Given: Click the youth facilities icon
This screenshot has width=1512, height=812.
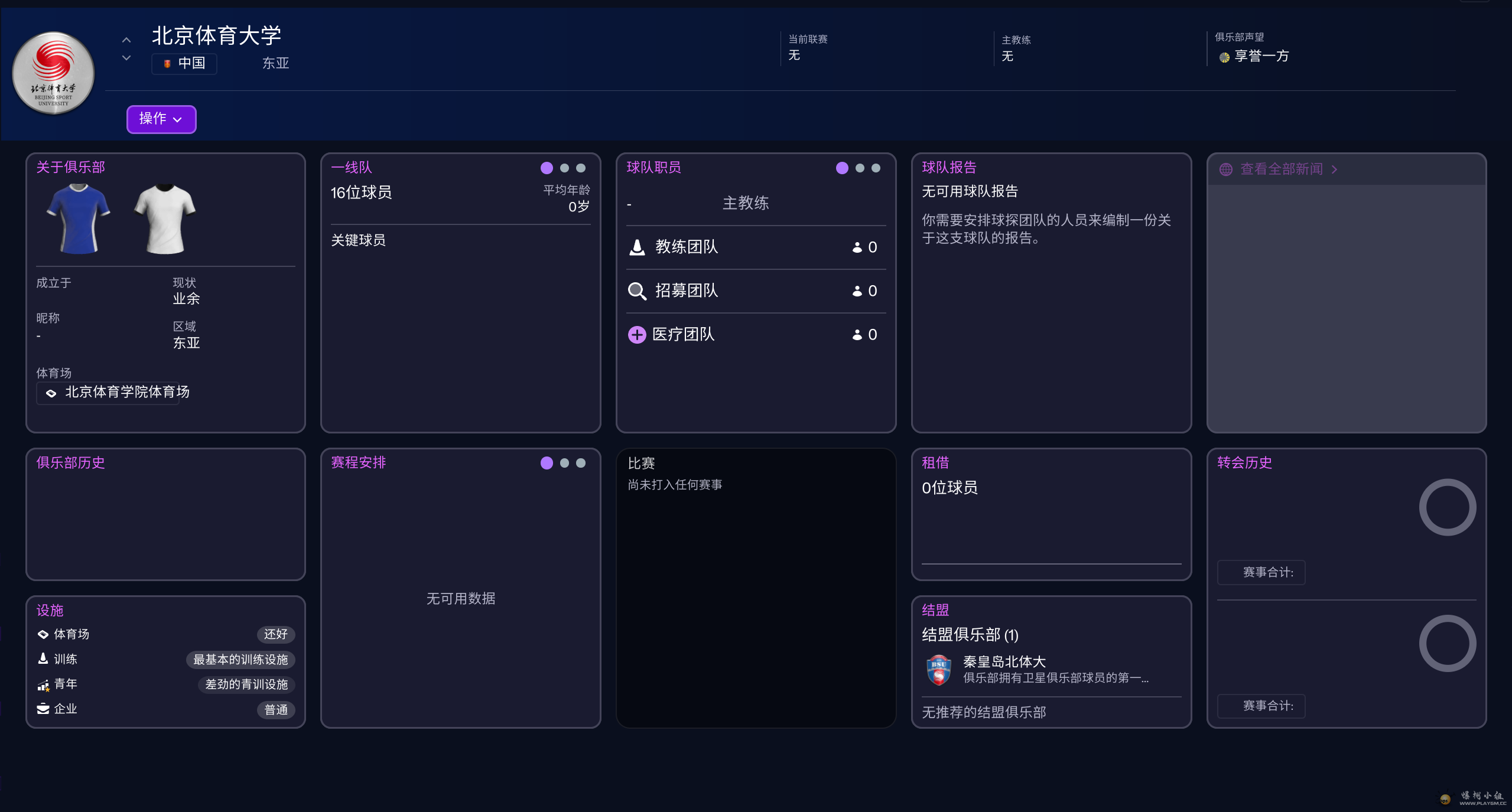Looking at the screenshot, I should pyautogui.click(x=43, y=684).
